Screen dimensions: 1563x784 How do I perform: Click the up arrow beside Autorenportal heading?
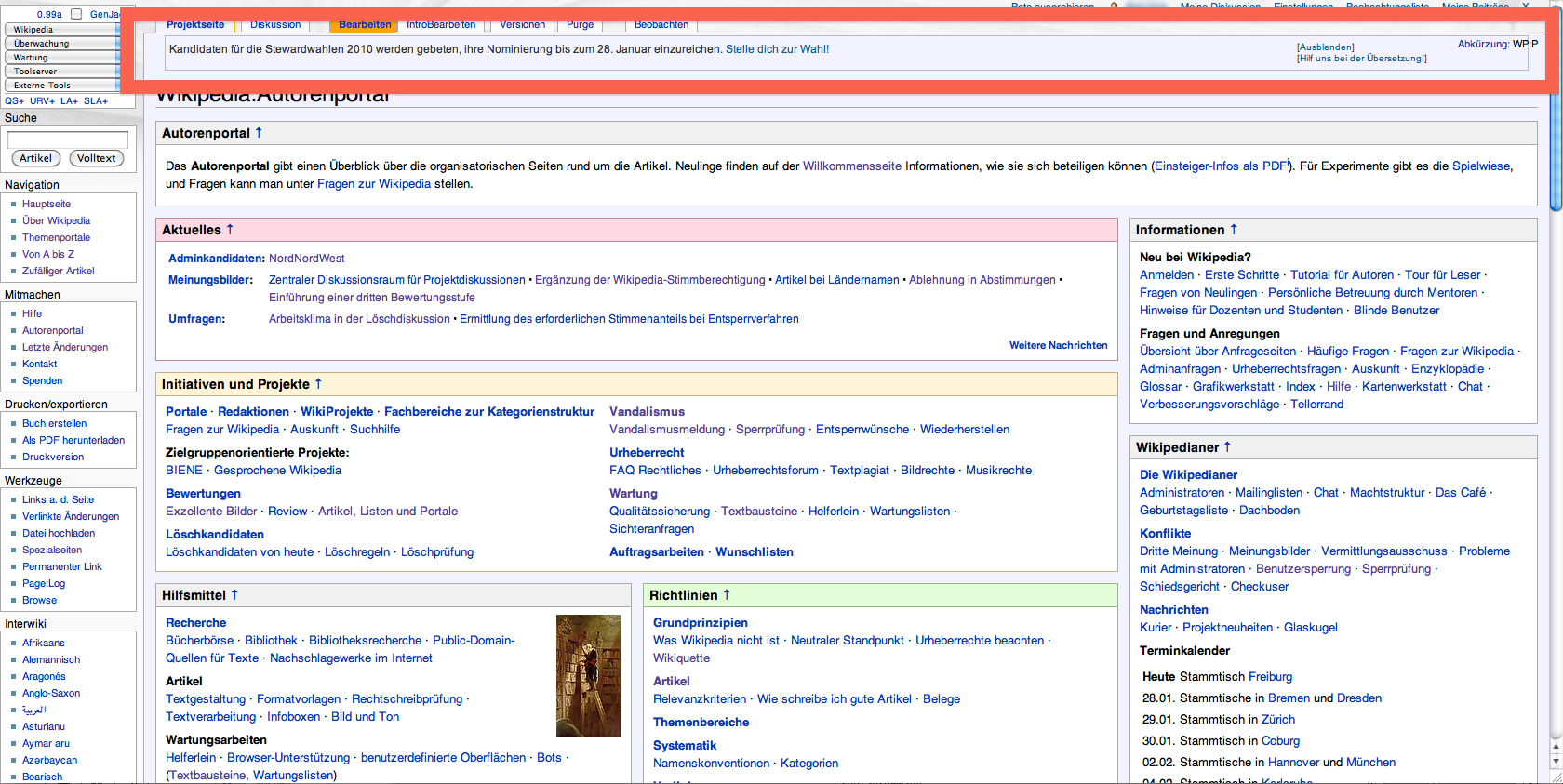(259, 133)
